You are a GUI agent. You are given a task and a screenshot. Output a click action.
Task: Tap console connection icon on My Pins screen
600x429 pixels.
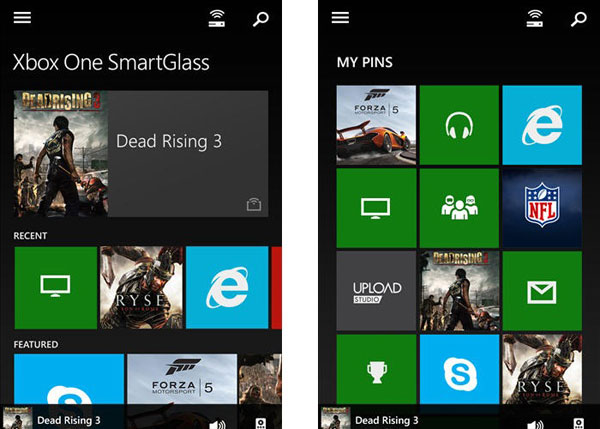pos(535,18)
